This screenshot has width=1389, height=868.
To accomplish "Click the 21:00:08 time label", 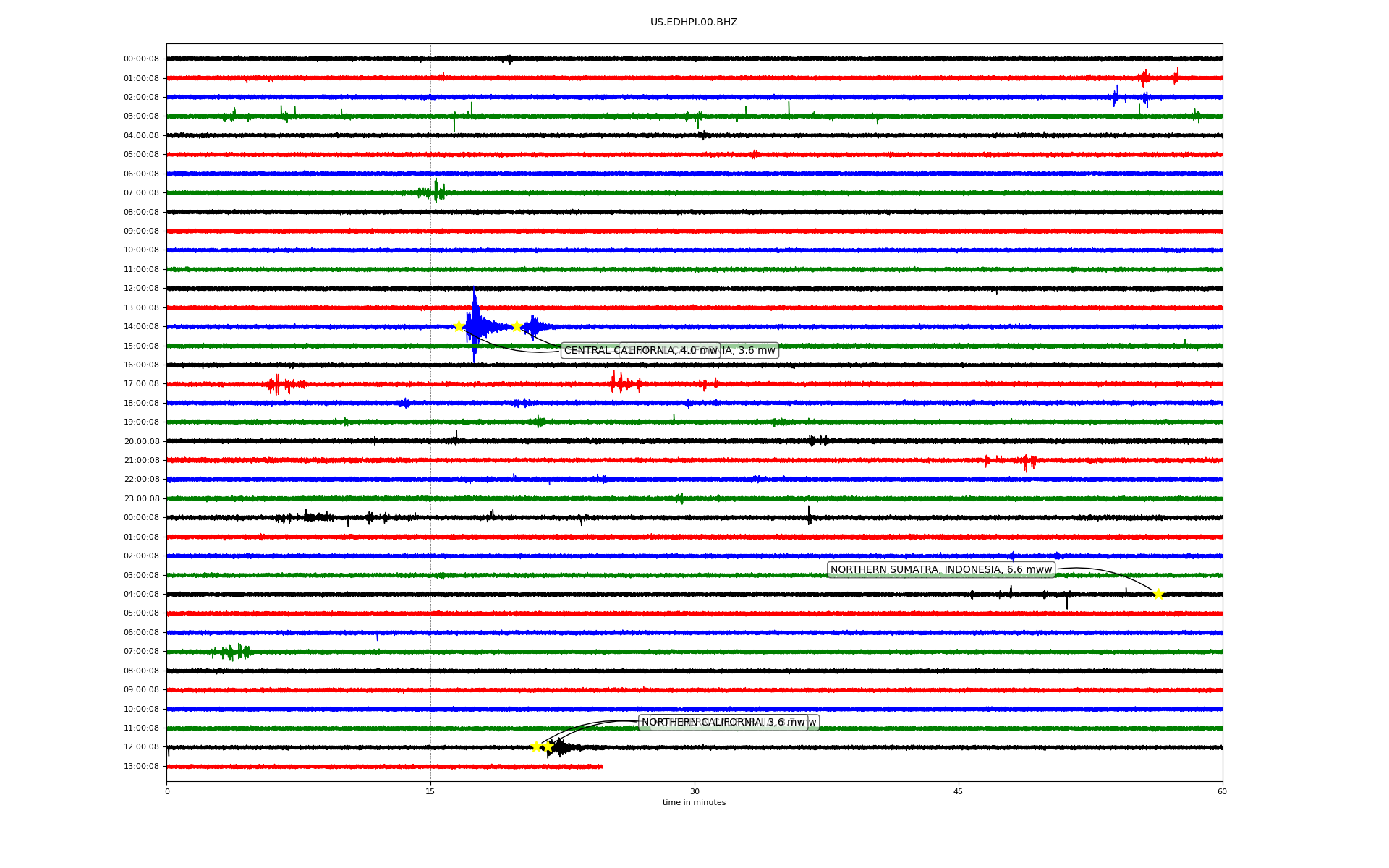I will [141, 461].
